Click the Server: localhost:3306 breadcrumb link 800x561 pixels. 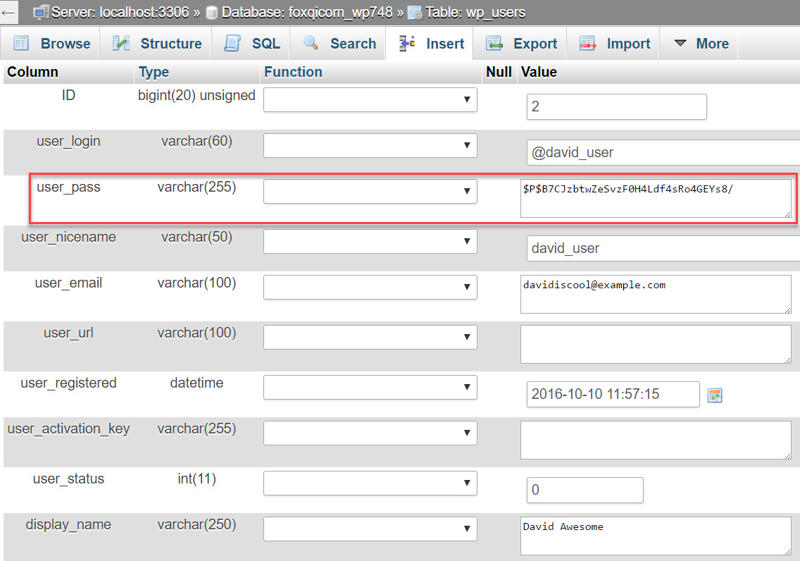tap(120, 12)
